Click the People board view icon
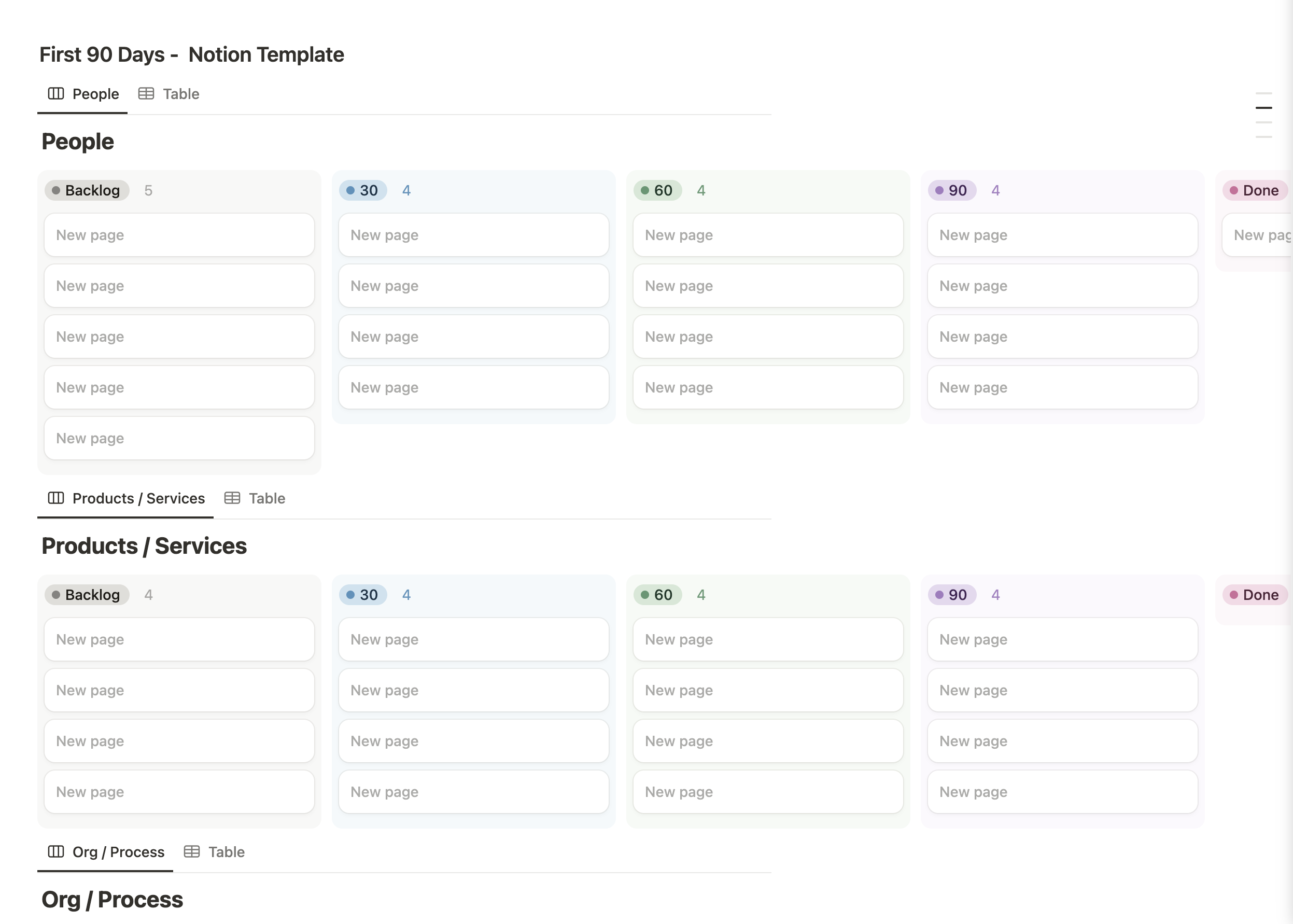 56,93
